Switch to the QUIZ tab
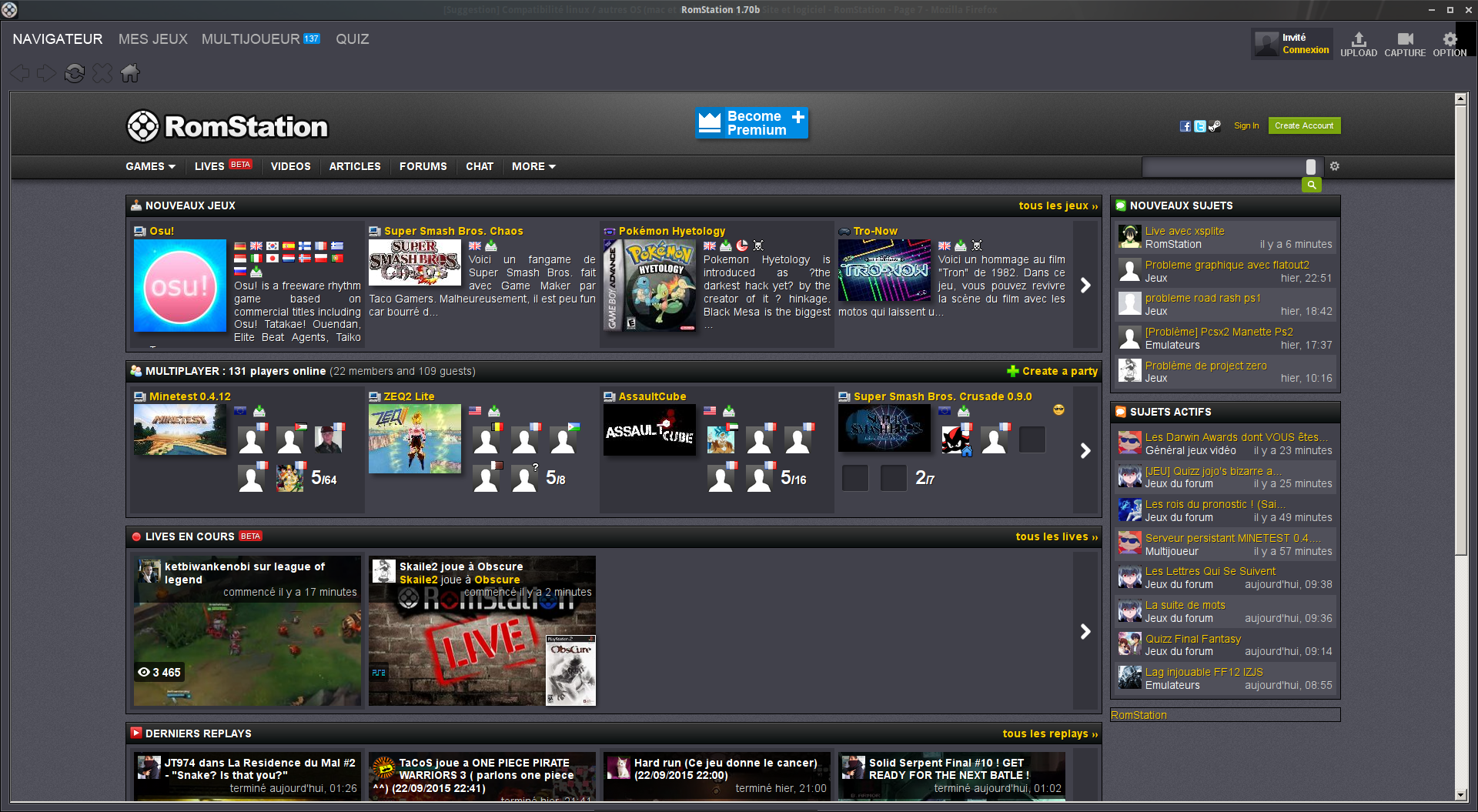Viewport: 1478px width, 812px height. [x=353, y=39]
